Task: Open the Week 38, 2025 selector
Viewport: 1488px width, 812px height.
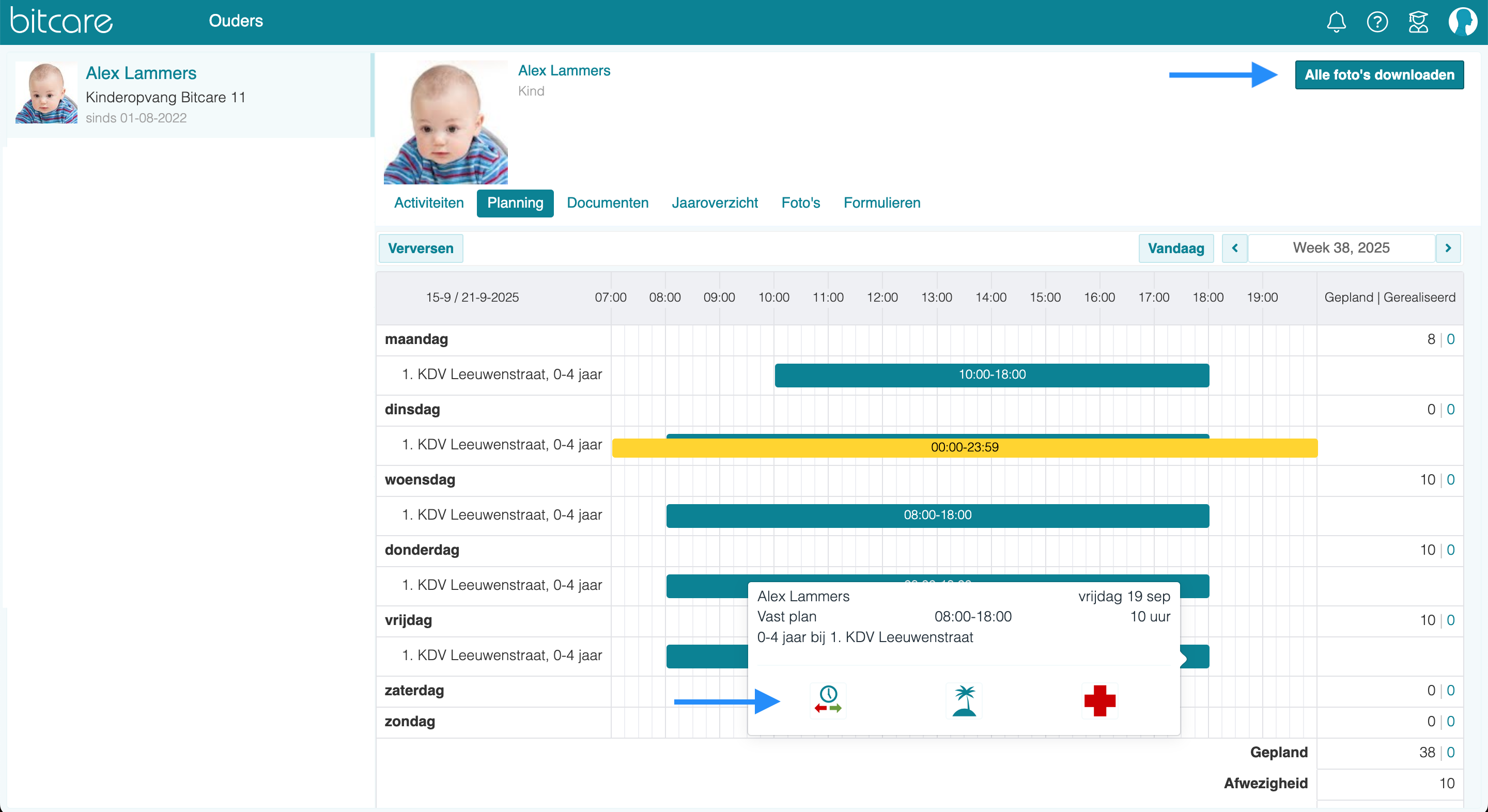Action: click(x=1341, y=248)
